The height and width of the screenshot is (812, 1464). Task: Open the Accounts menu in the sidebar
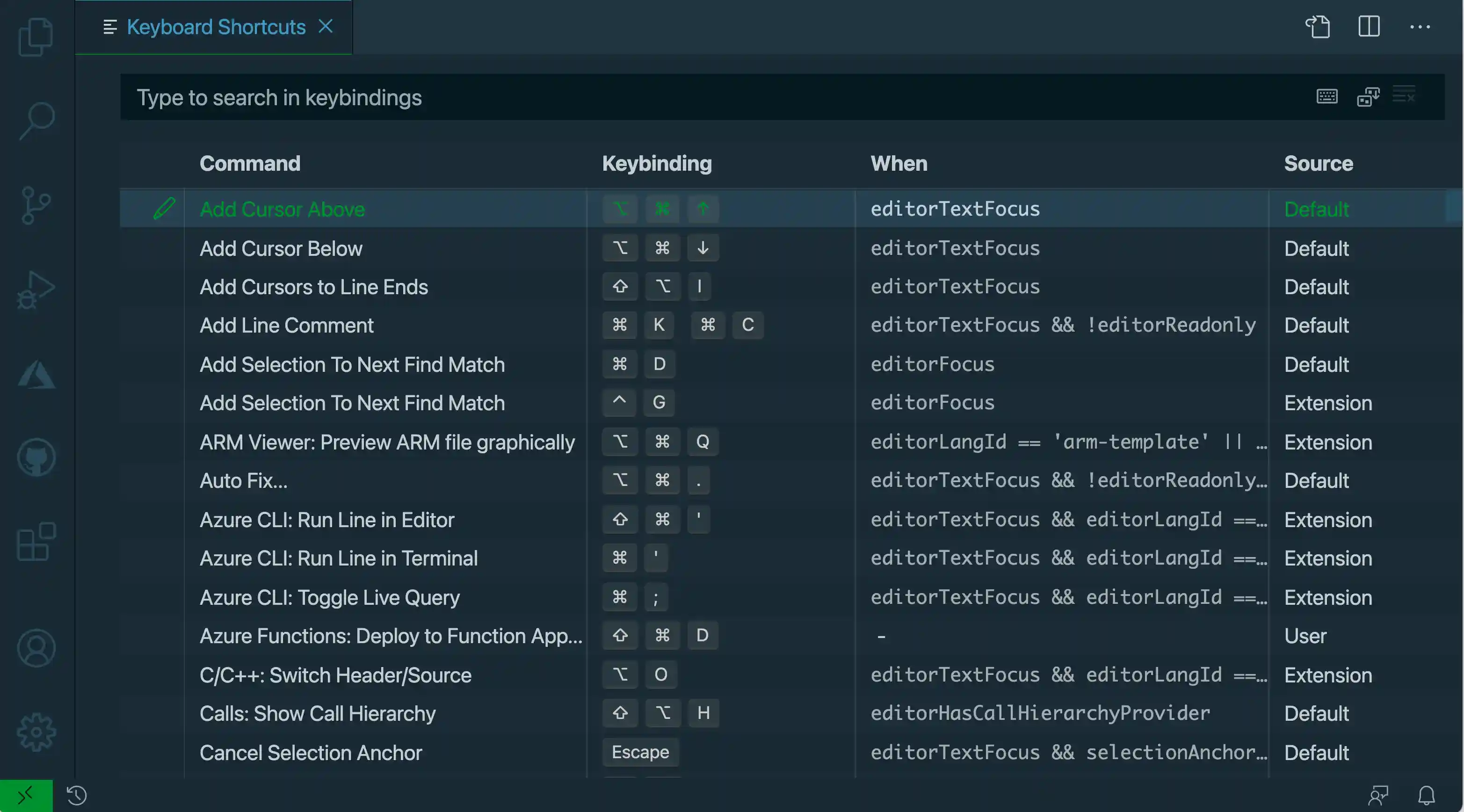pyautogui.click(x=35, y=647)
